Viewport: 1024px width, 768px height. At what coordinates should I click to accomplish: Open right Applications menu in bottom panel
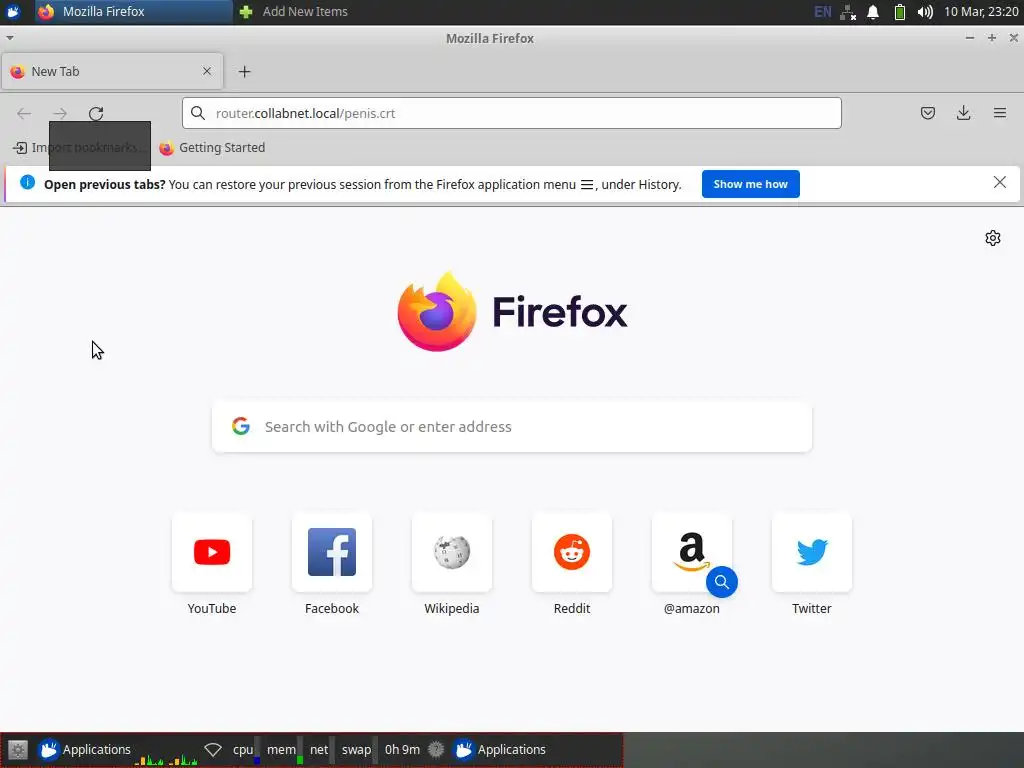(500, 750)
